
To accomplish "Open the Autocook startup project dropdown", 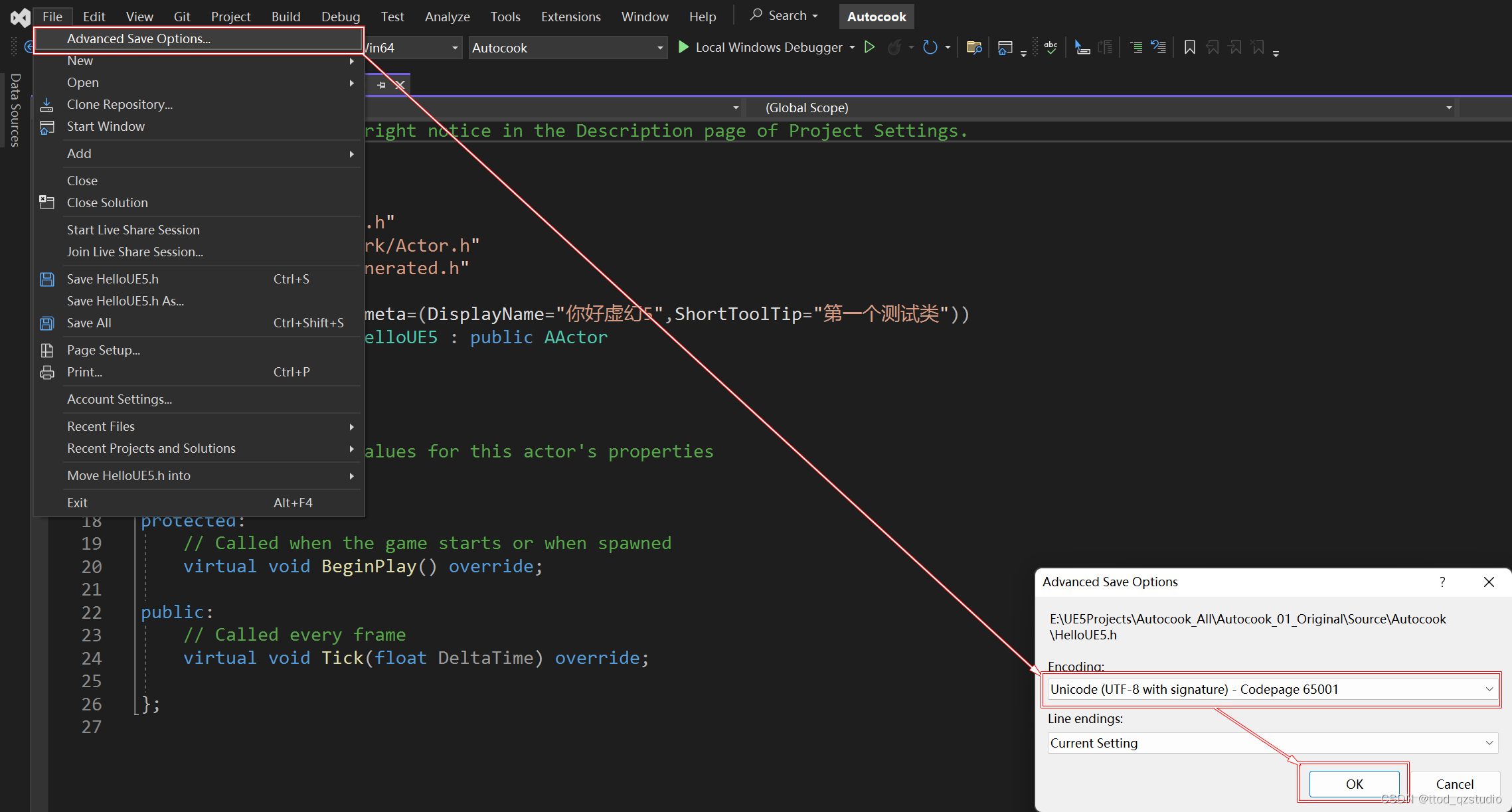I will (x=568, y=48).
